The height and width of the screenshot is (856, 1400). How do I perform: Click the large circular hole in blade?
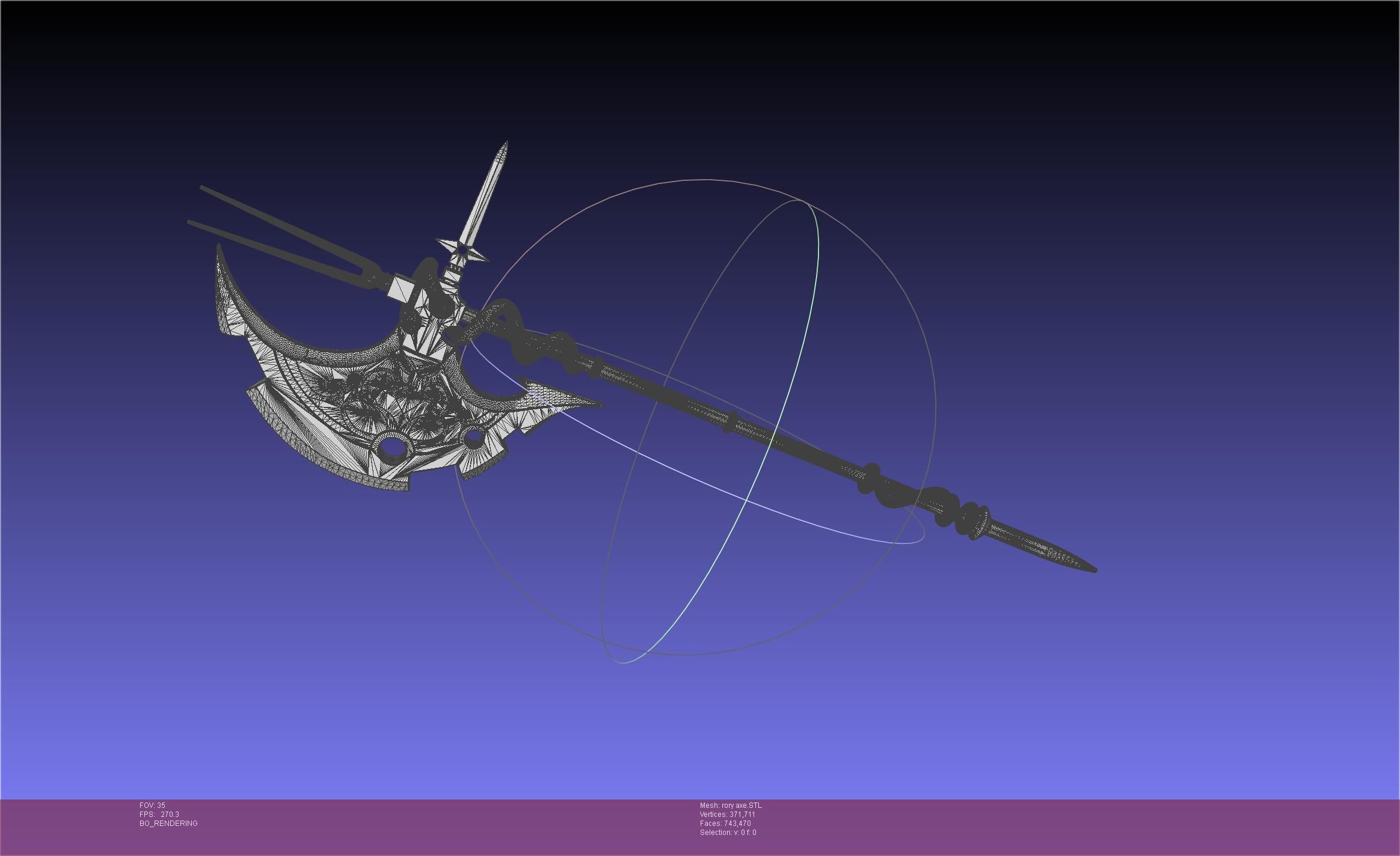click(x=392, y=447)
